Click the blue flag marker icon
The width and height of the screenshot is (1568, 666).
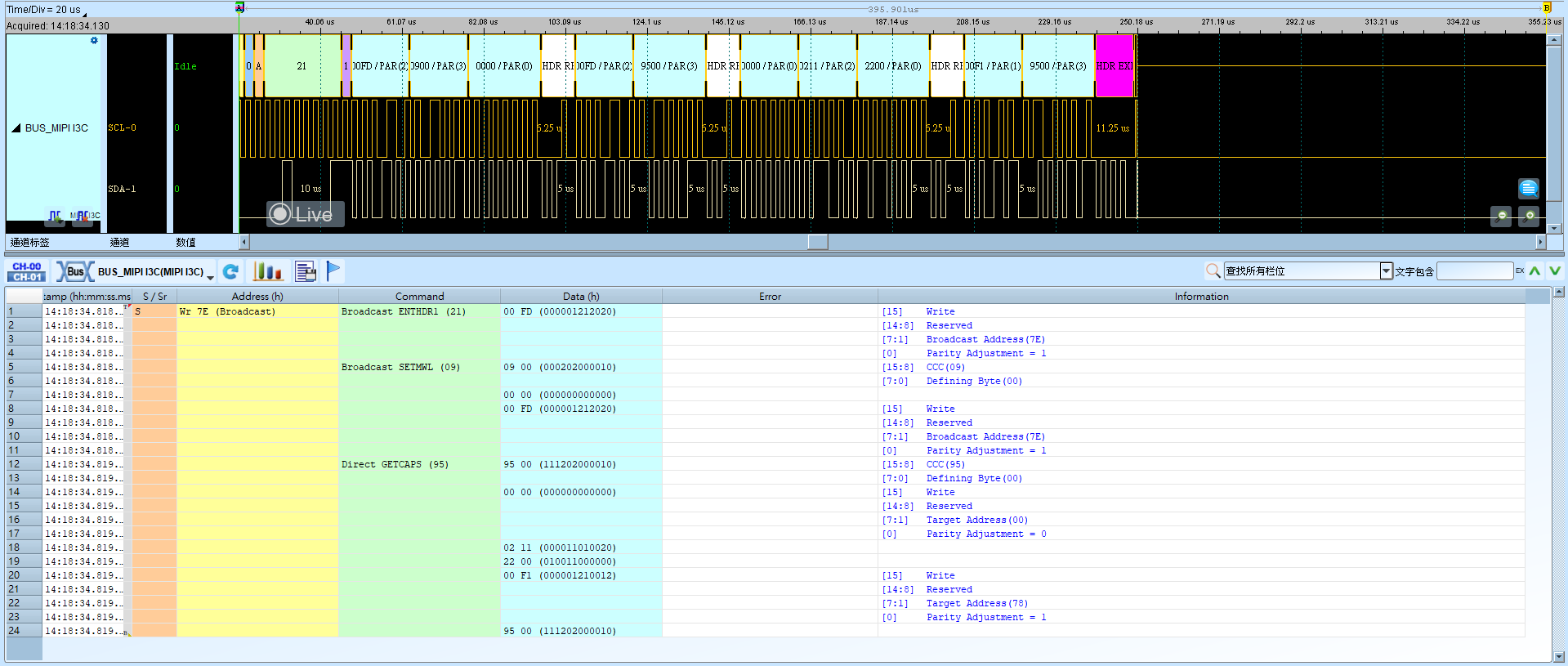[333, 271]
